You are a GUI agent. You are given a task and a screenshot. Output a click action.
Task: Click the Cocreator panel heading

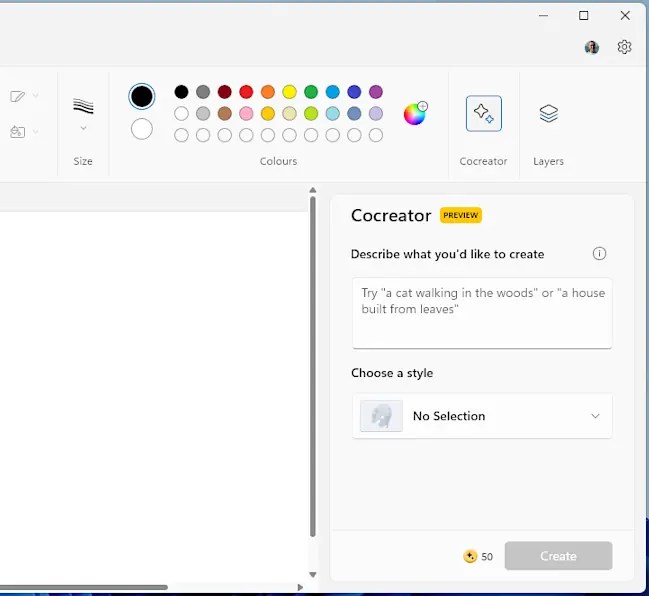pyautogui.click(x=391, y=216)
